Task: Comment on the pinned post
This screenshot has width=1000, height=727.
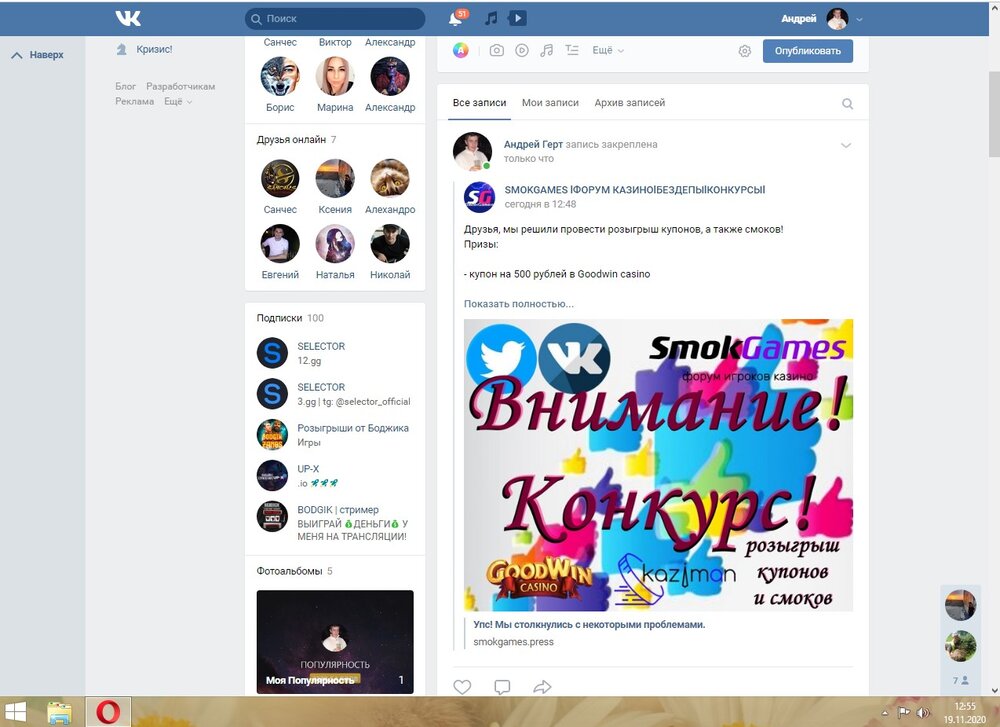Action: (x=503, y=687)
